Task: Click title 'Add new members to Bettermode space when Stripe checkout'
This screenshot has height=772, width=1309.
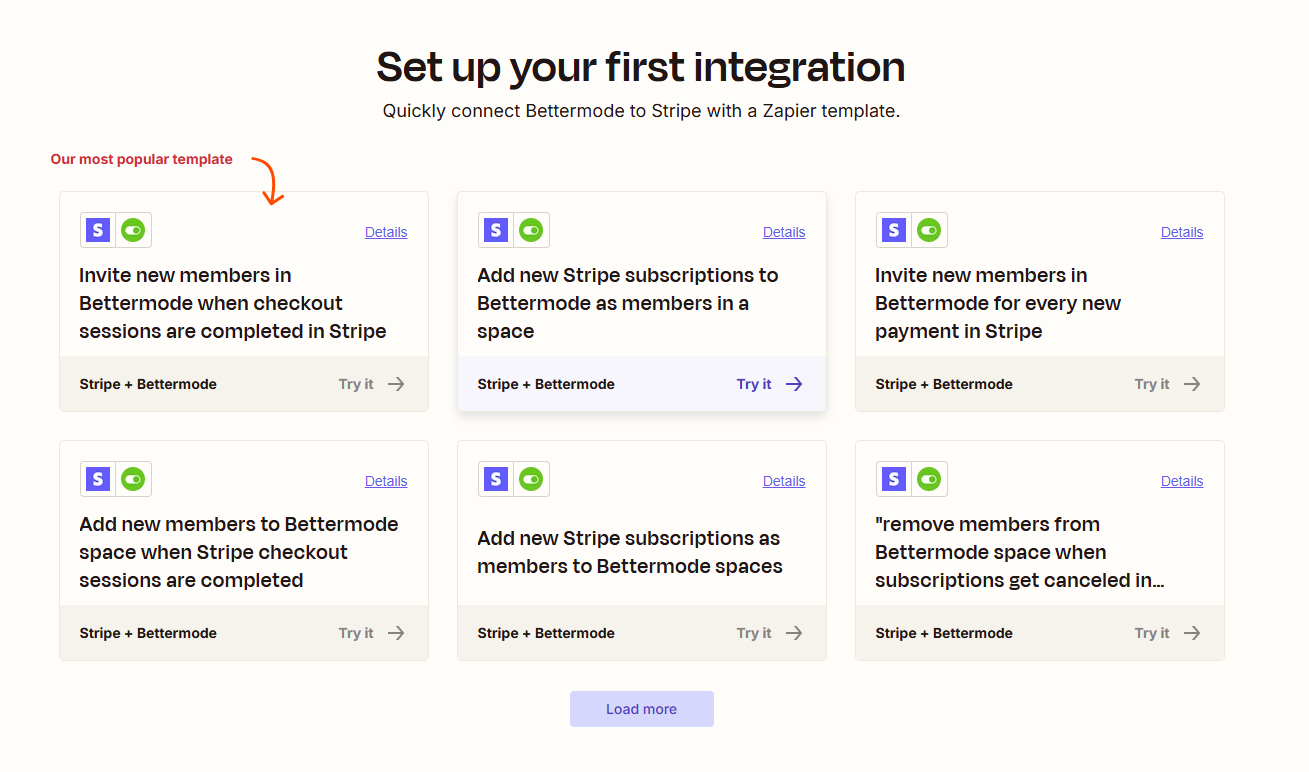Action: [x=239, y=552]
